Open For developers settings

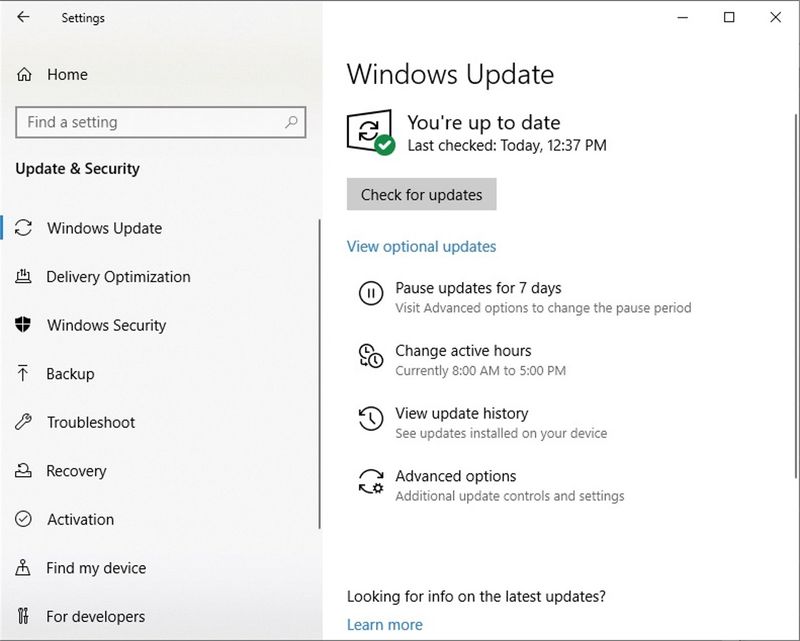95,617
